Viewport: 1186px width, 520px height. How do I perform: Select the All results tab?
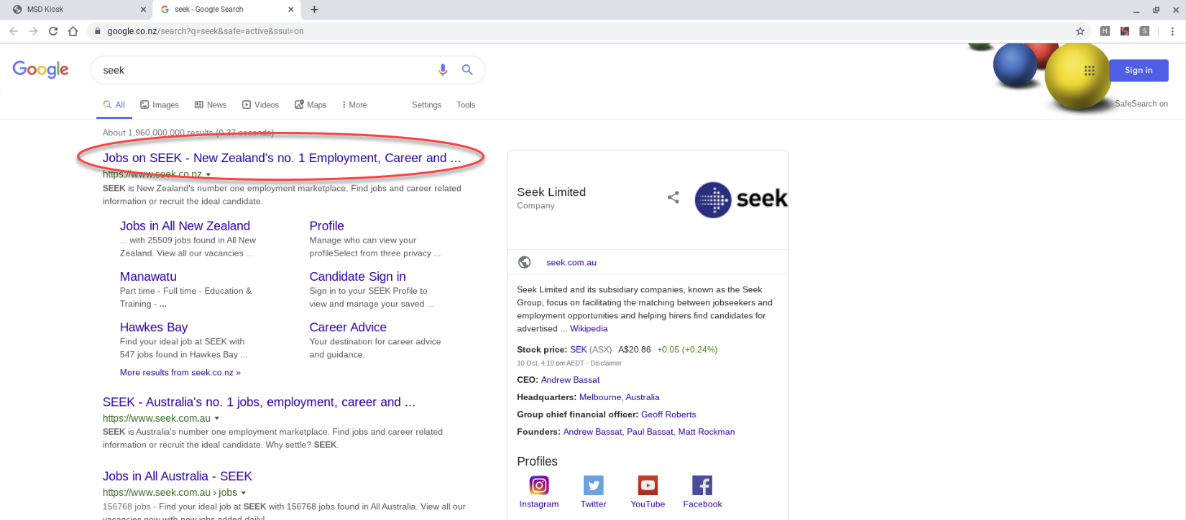[114, 104]
